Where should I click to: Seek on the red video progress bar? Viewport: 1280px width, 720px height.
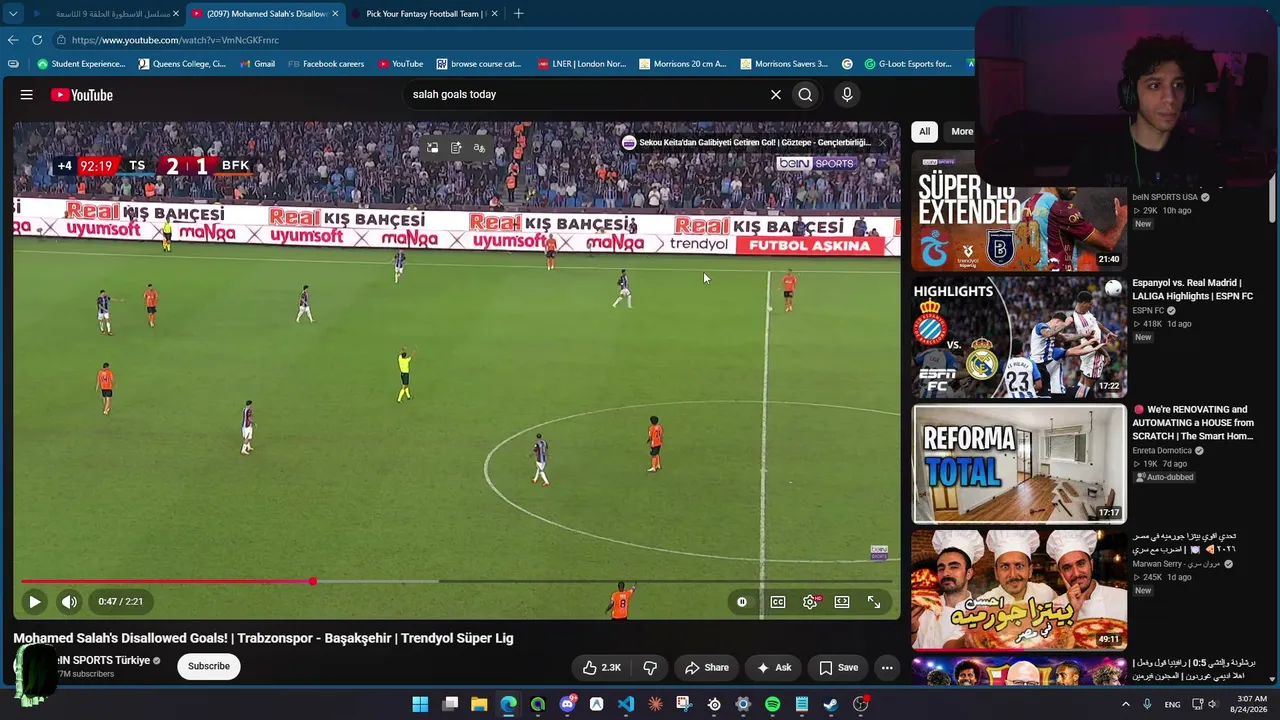point(457,581)
